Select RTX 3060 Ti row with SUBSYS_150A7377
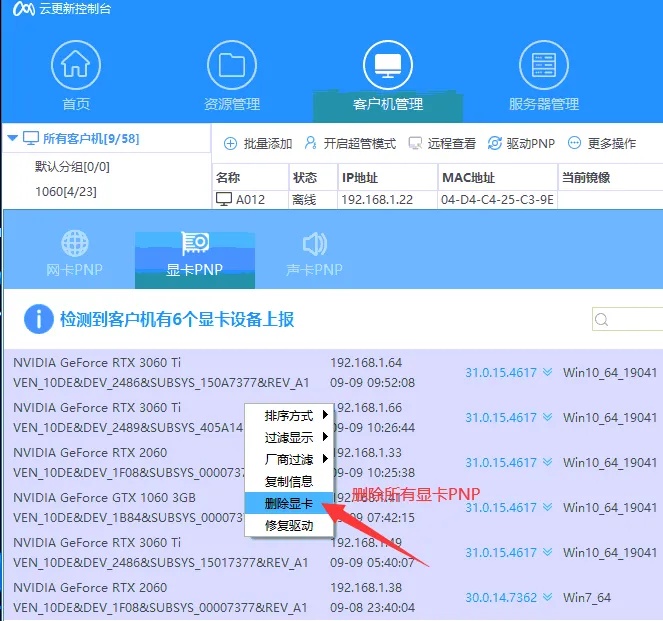 (x=334, y=372)
